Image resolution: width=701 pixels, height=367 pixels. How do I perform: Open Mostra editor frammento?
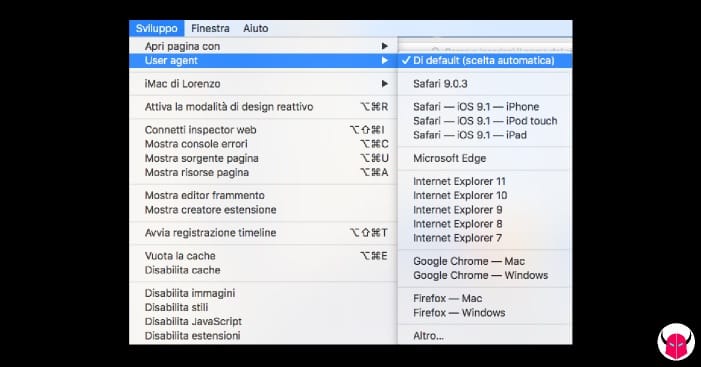pos(263,195)
